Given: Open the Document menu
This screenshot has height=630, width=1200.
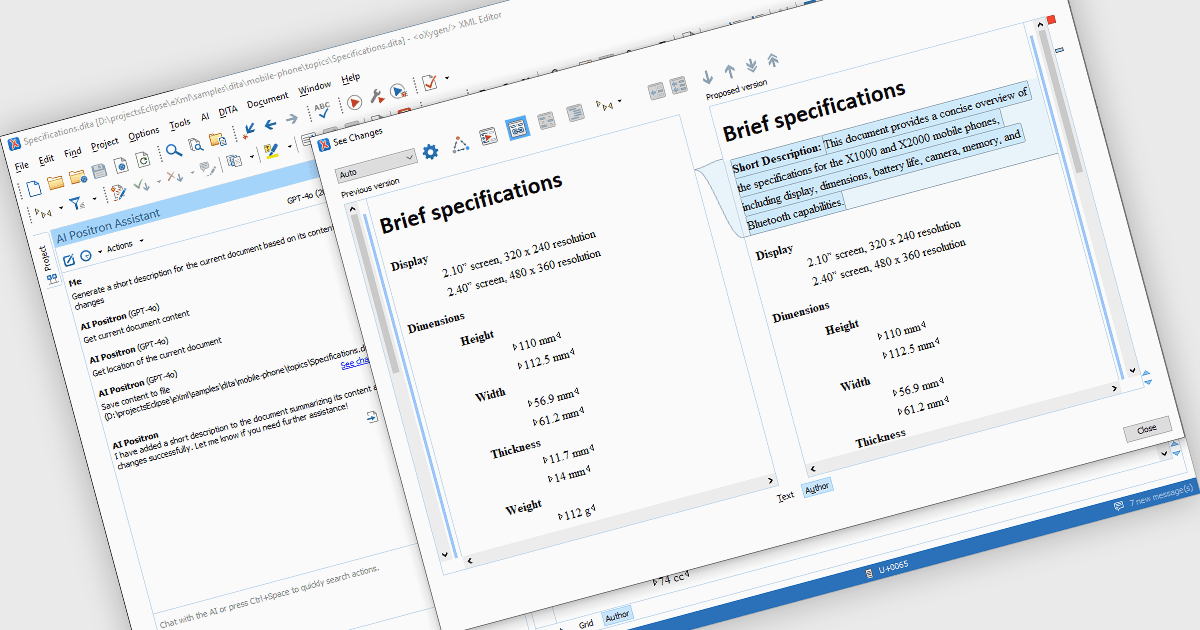Looking at the screenshot, I should tap(267, 100).
